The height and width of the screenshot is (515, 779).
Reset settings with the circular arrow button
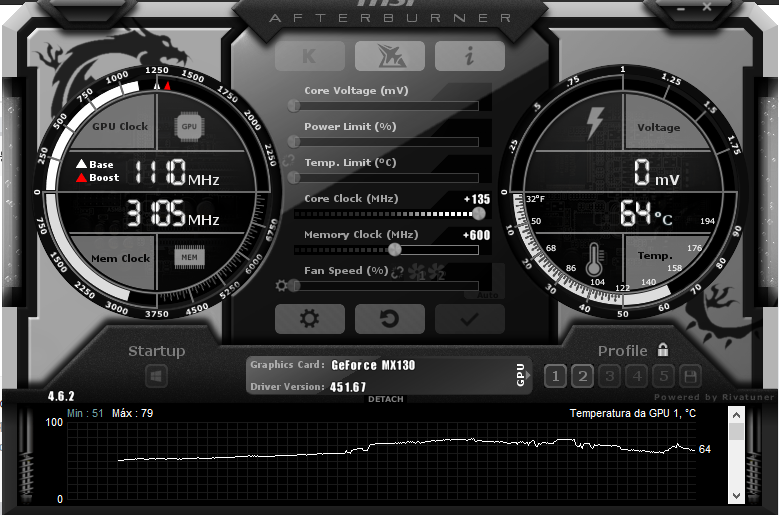(x=390, y=318)
